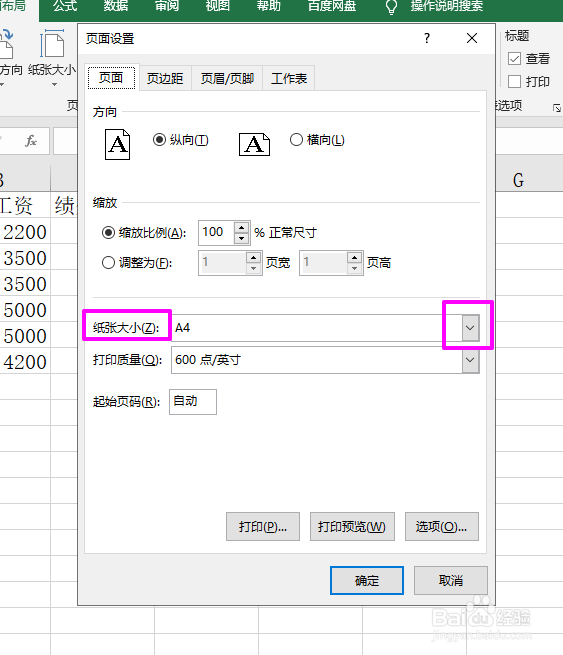This screenshot has width=563, height=655.
Task: Click the 打印预览(W) button
Action: [x=352, y=527]
